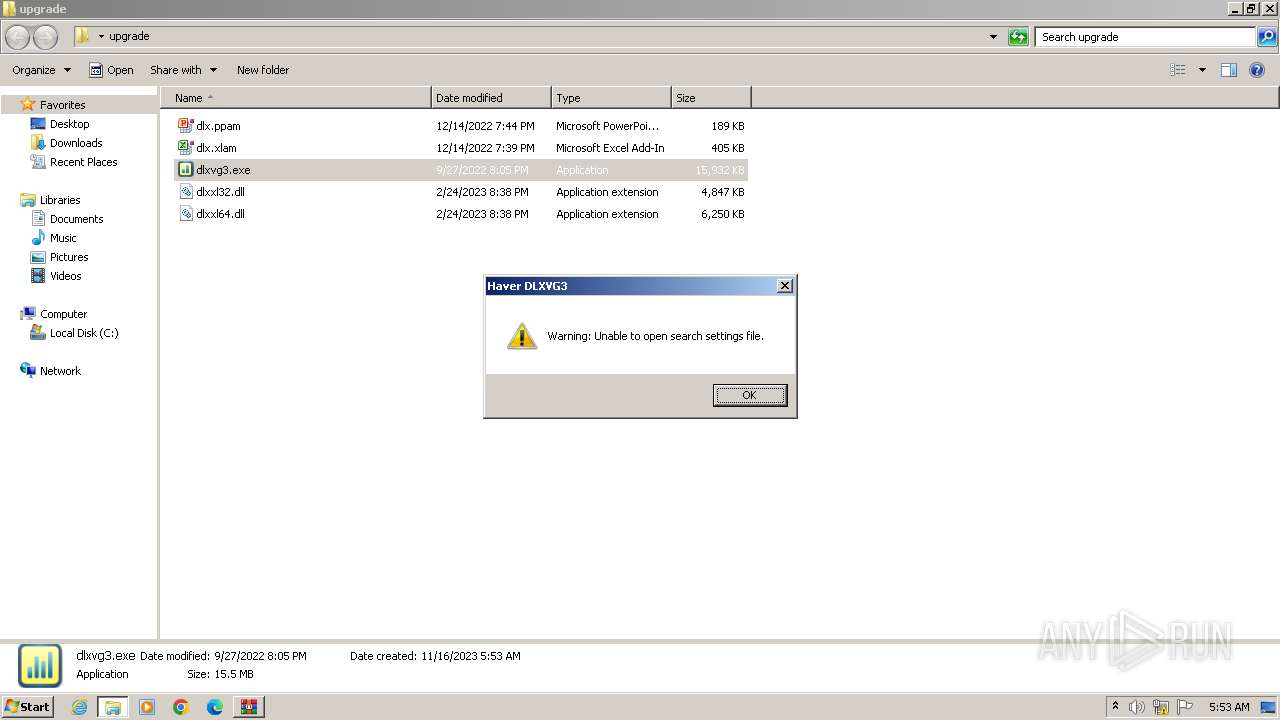Click the search magnifier icon
The width and height of the screenshot is (1280, 720).
click(x=1267, y=37)
